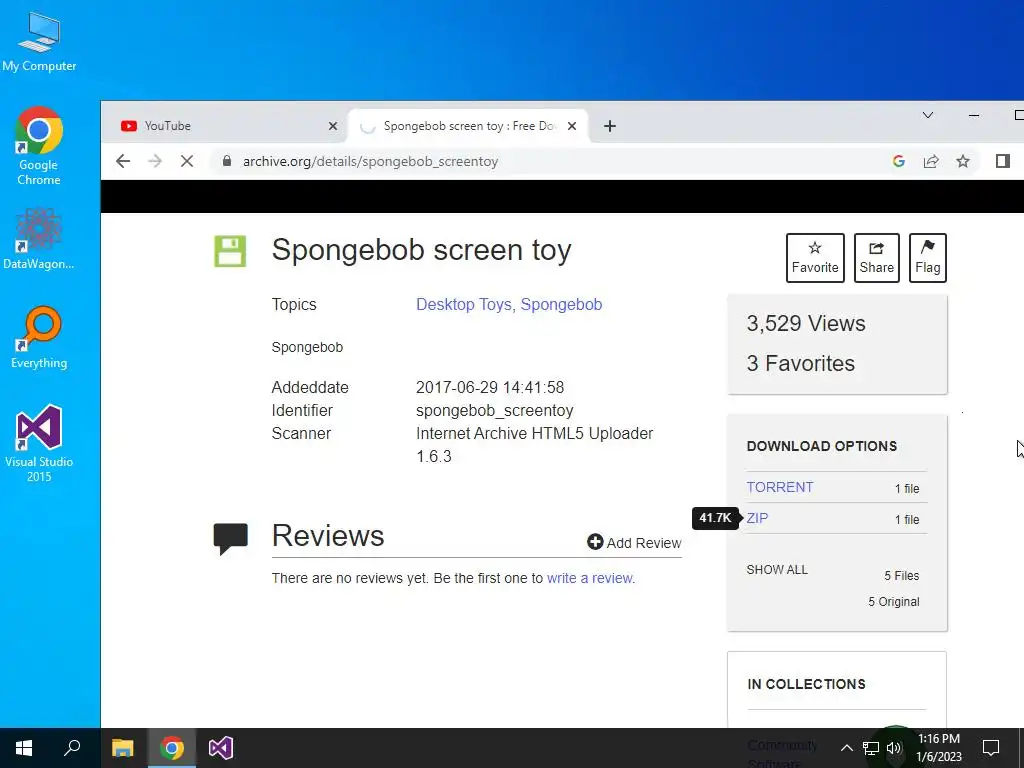Open volume control tray icon
1024x768 pixels.
click(895, 748)
